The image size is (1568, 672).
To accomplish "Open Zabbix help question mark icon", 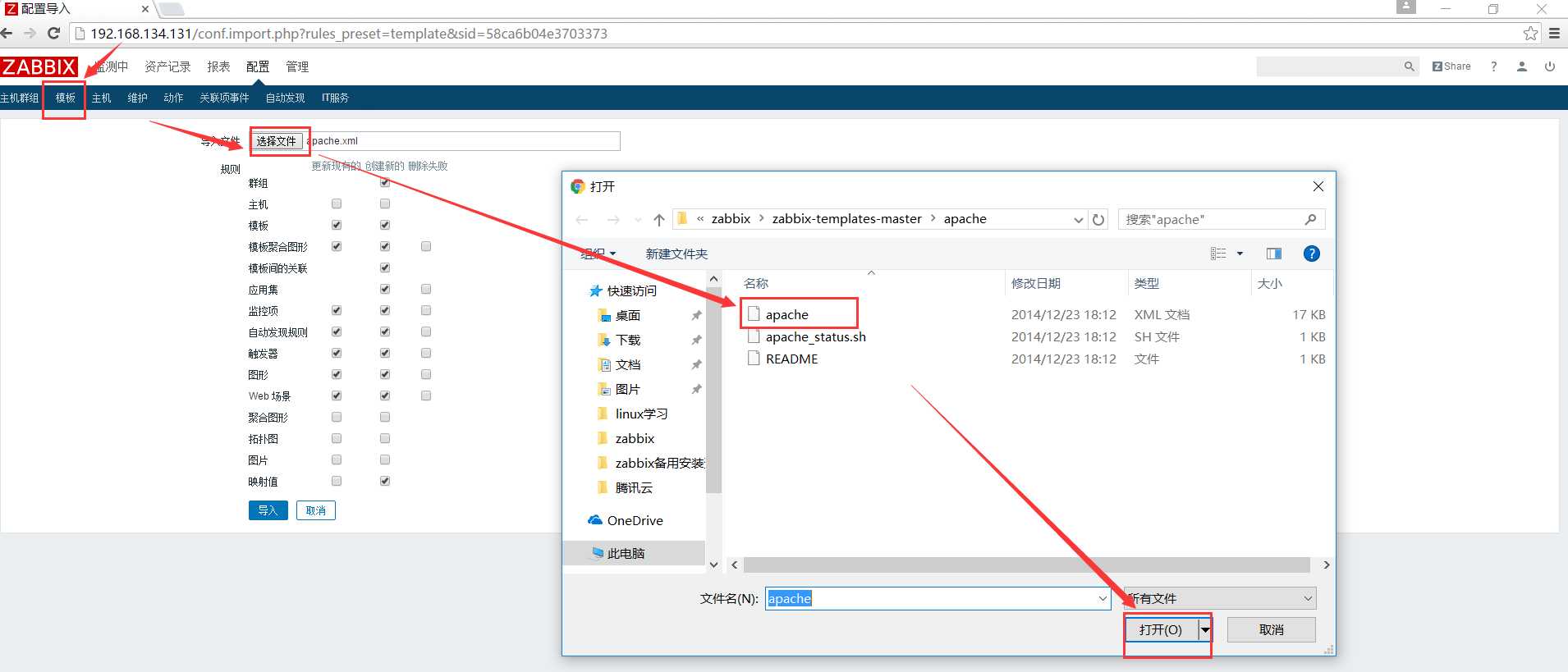I will 1494,66.
